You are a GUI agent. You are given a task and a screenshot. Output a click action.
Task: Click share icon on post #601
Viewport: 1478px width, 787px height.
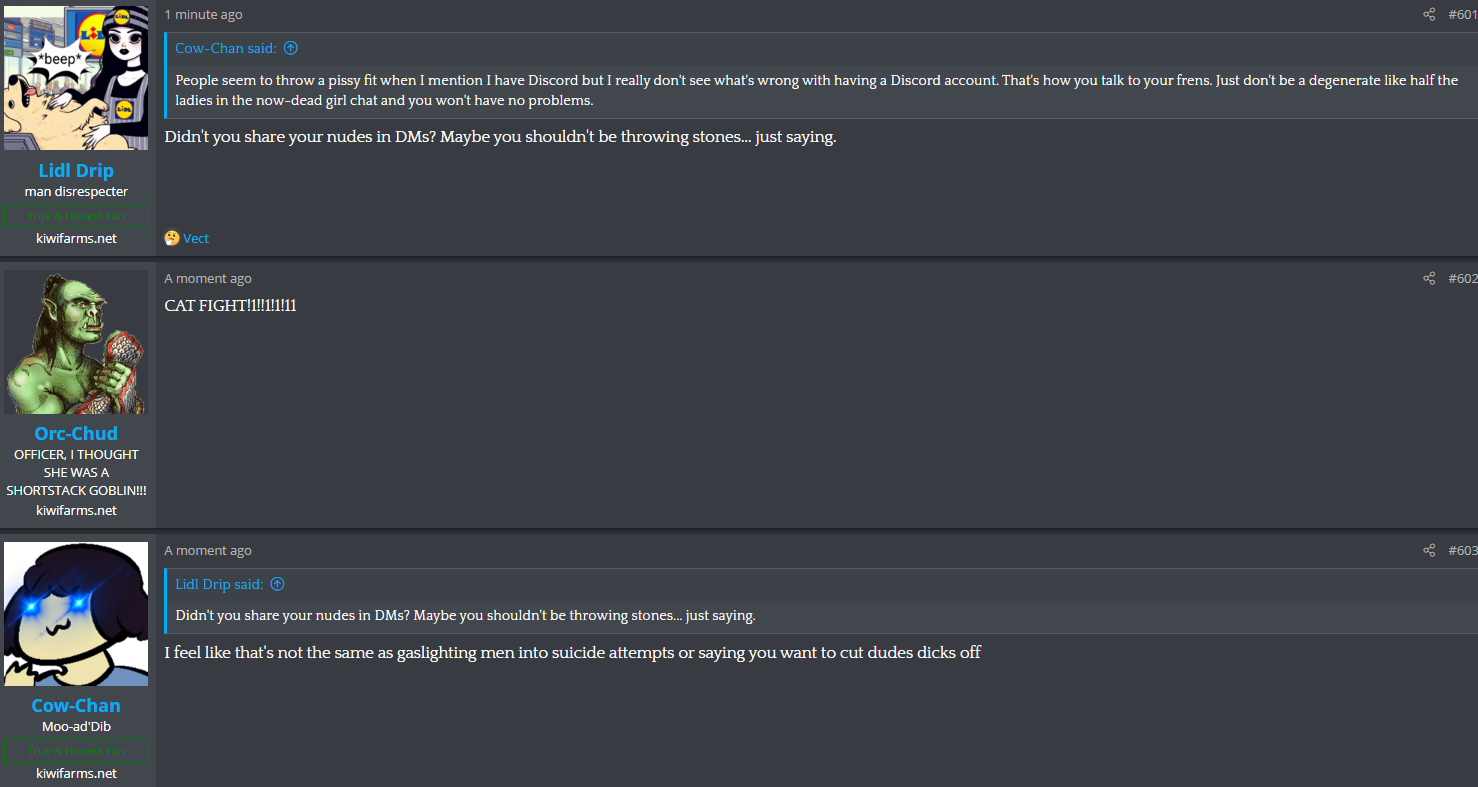point(1429,14)
